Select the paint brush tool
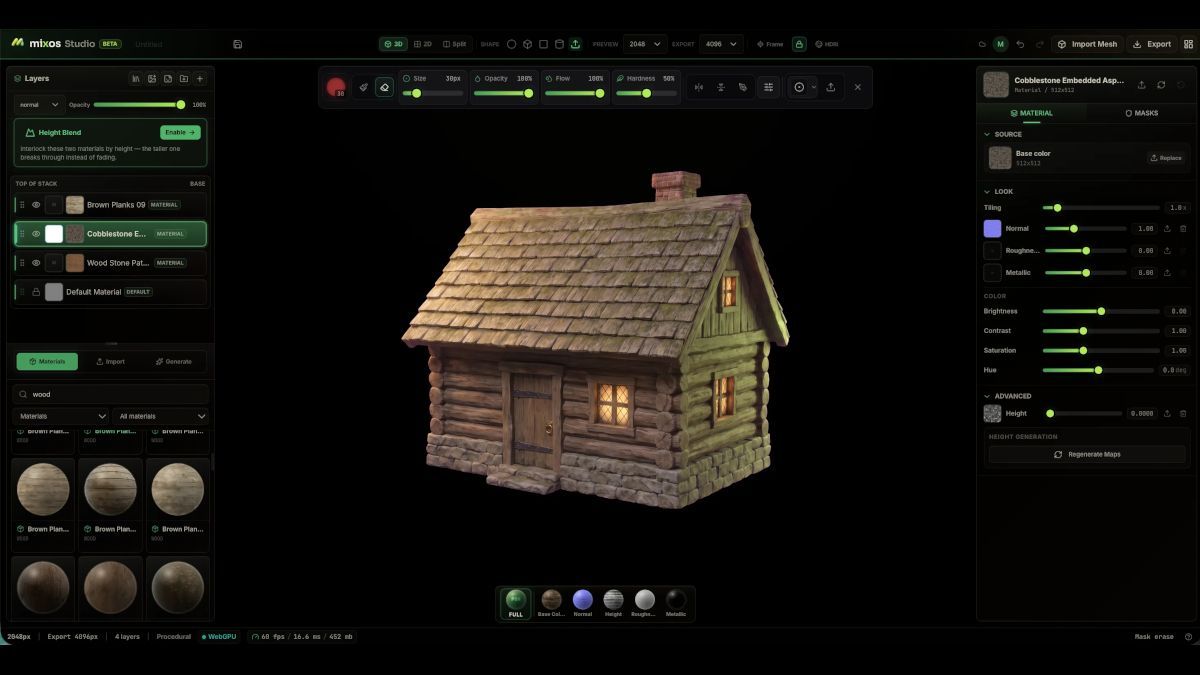The image size is (1200, 675). point(363,87)
